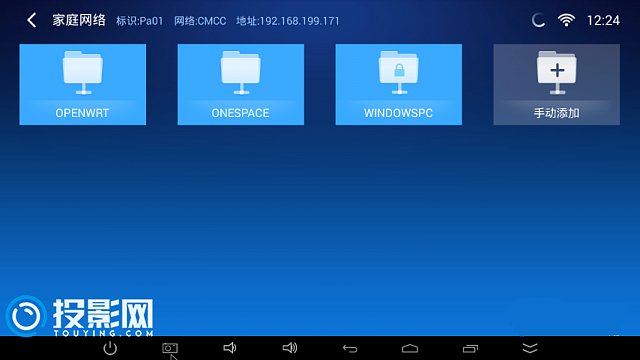Click the Wi-Fi status icon
Viewport: 640px width, 360px height.
pyautogui.click(x=566, y=20)
